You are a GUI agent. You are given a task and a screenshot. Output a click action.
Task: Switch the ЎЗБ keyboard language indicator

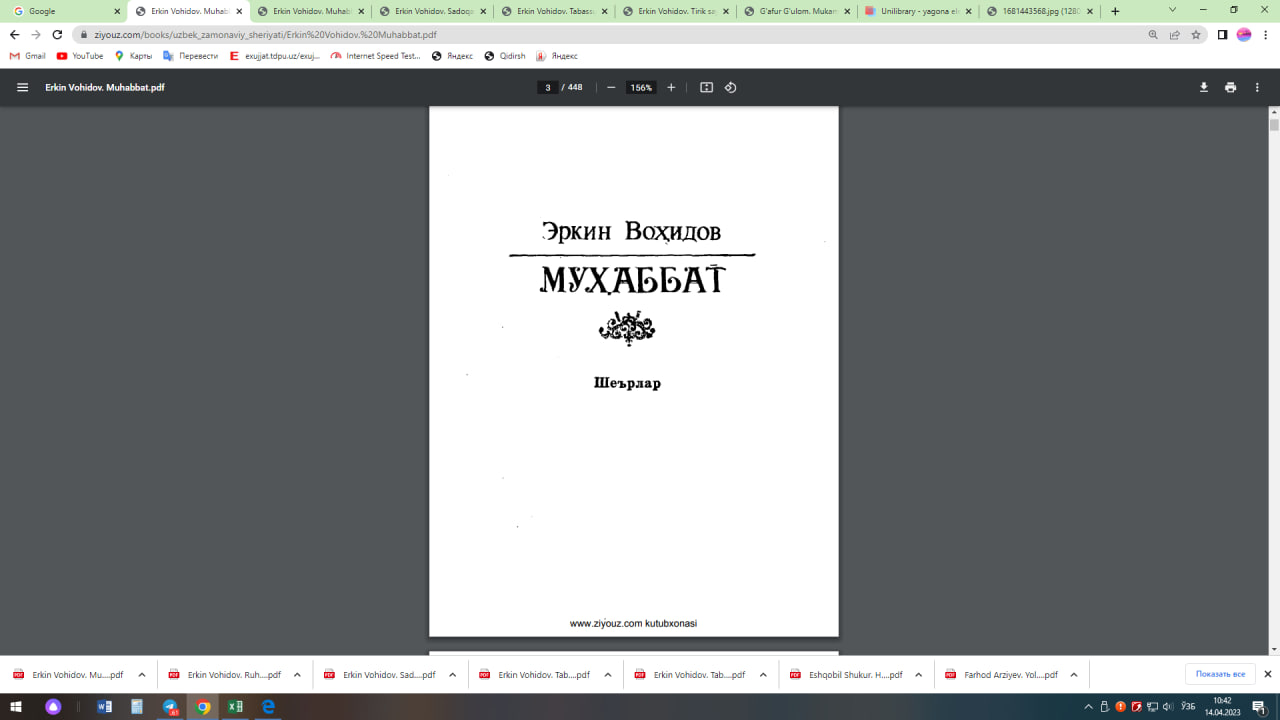coord(1188,707)
